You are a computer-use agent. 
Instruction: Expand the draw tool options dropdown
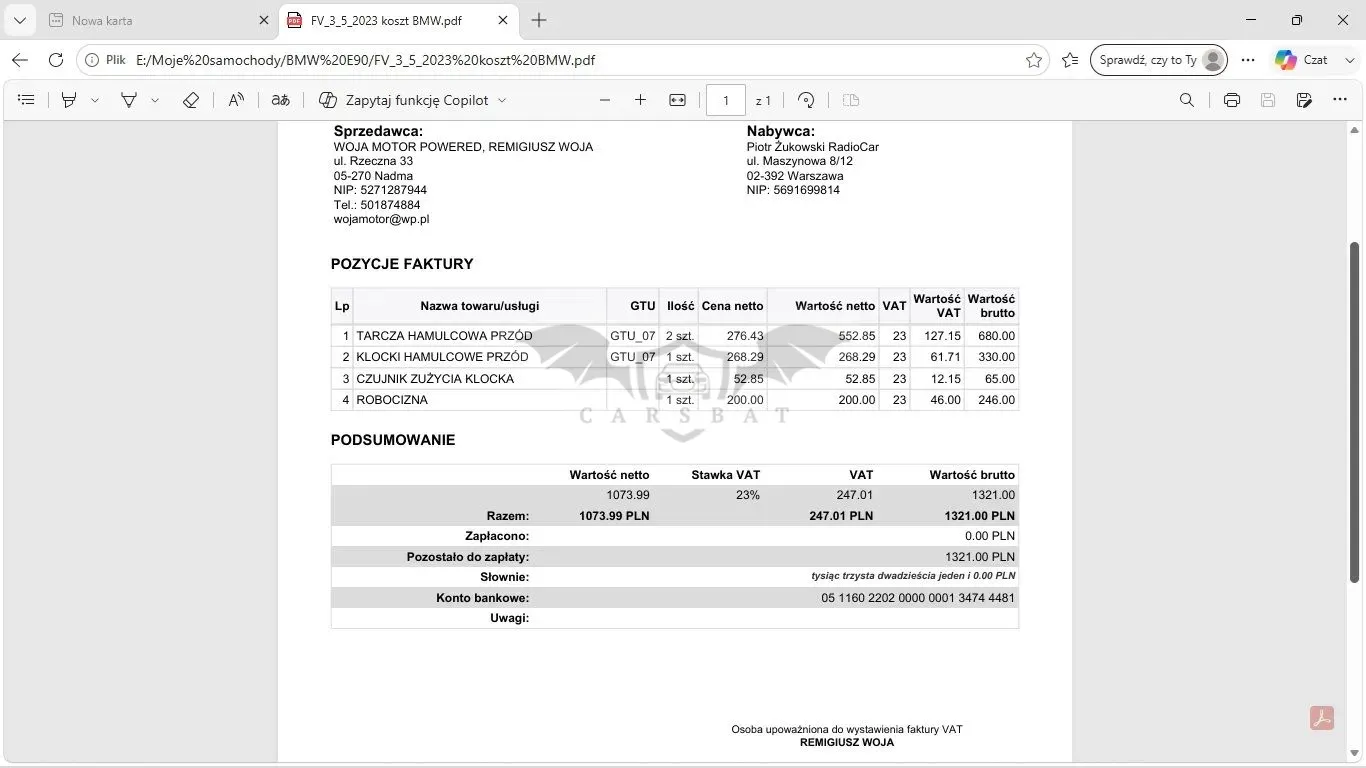tap(155, 100)
